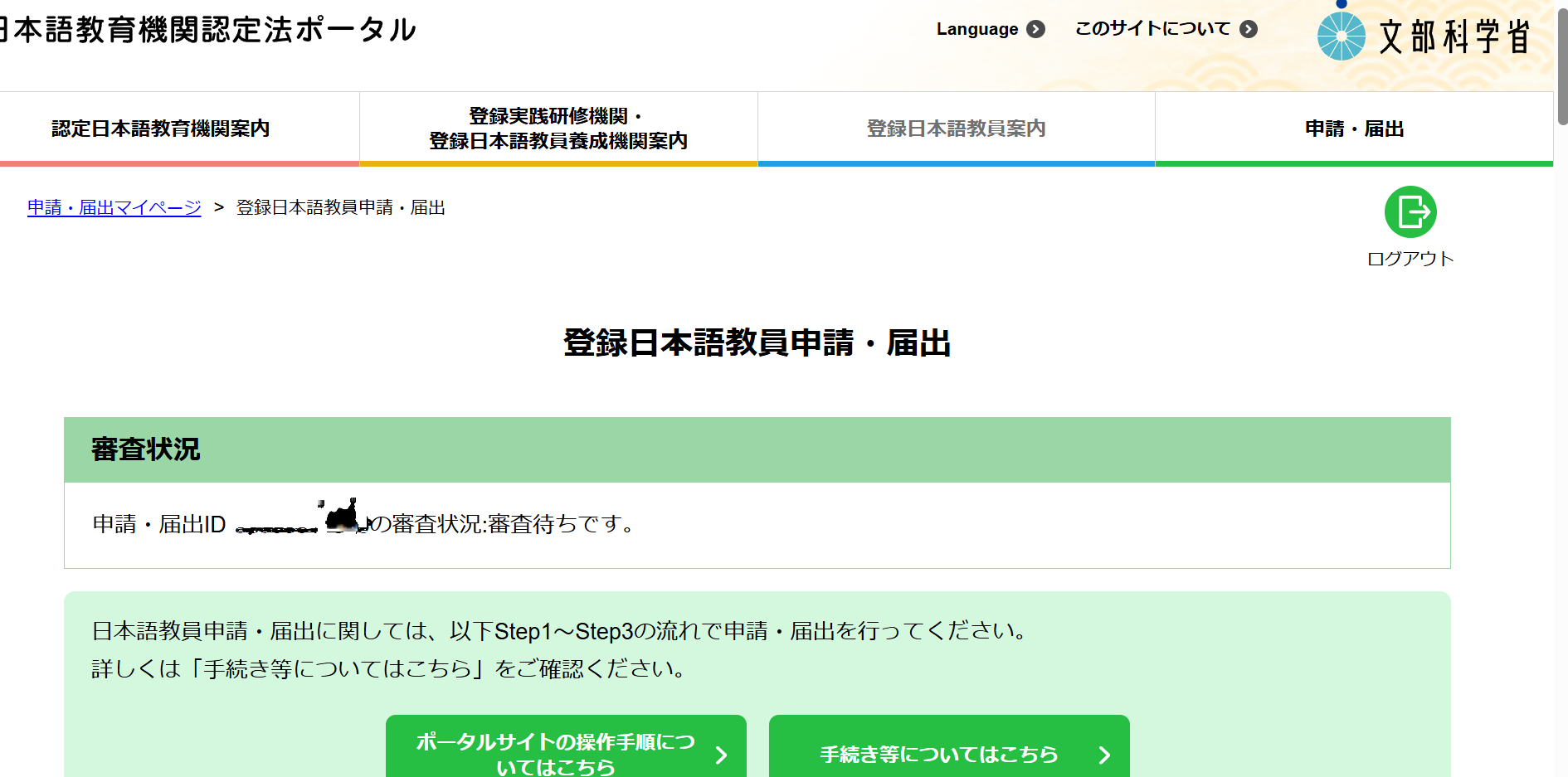Open the 認定日本語教育機関案内 menu
Viewport: 1568px width, 777px height.
(161, 129)
